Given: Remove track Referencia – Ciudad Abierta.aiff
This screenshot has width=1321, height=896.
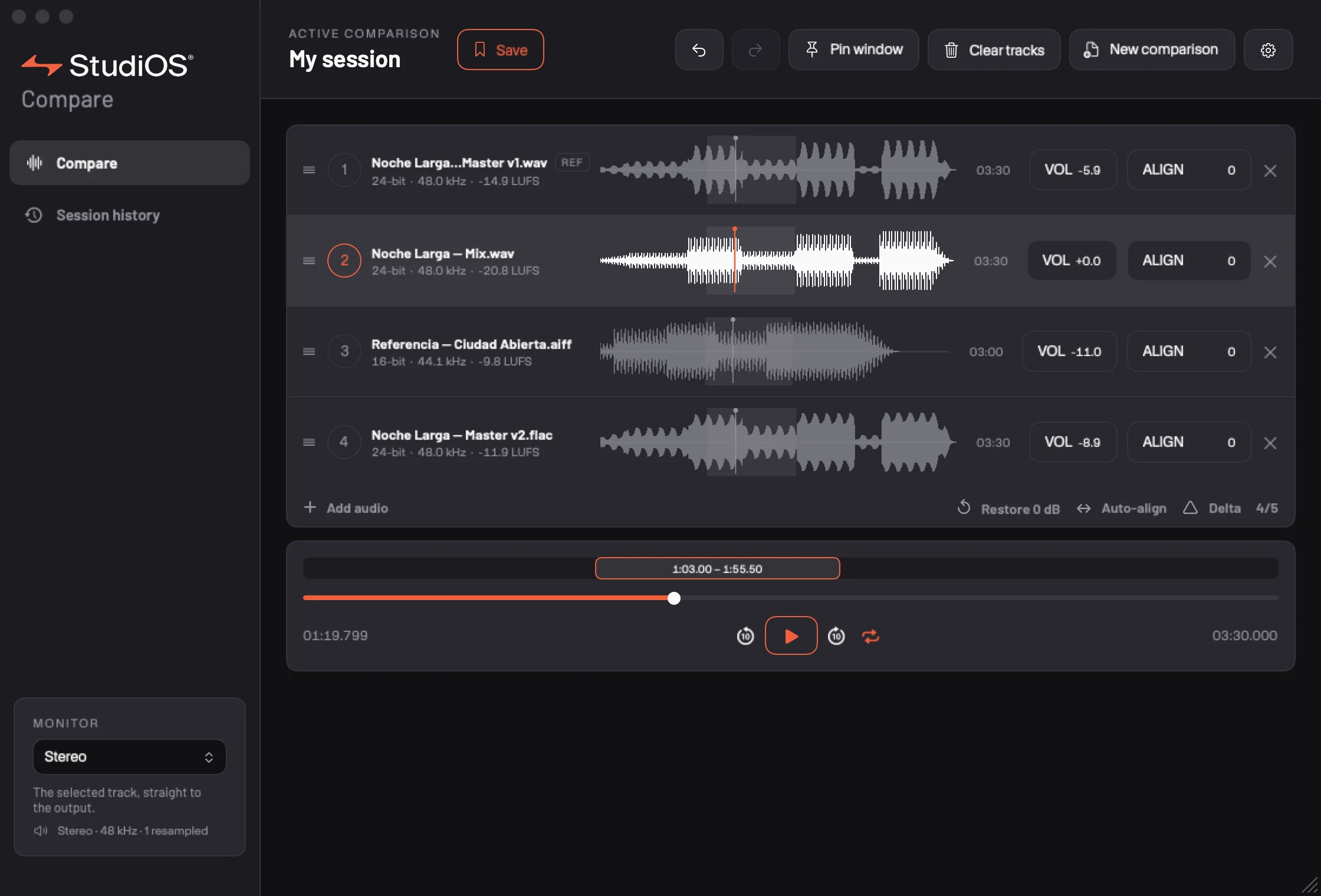Looking at the screenshot, I should pyautogui.click(x=1270, y=352).
